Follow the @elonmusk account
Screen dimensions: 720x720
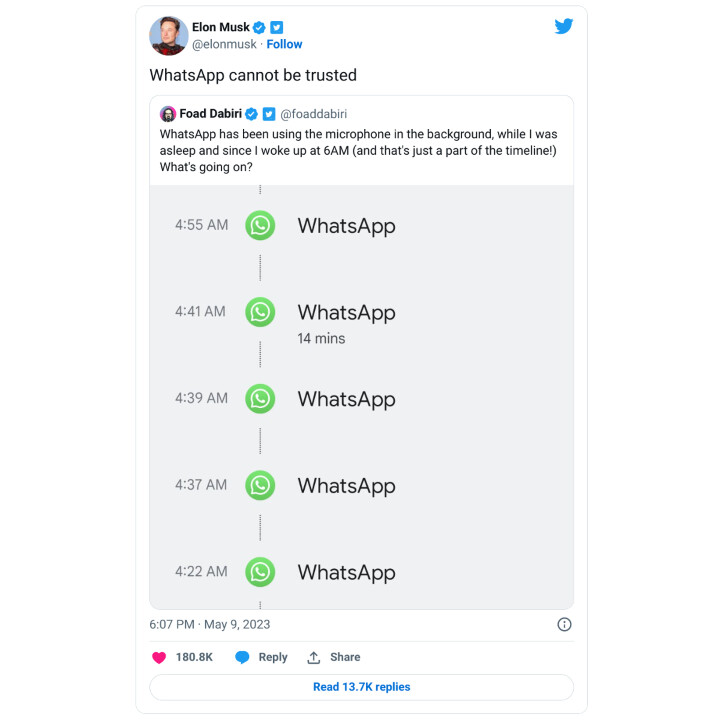click(284, 45)
